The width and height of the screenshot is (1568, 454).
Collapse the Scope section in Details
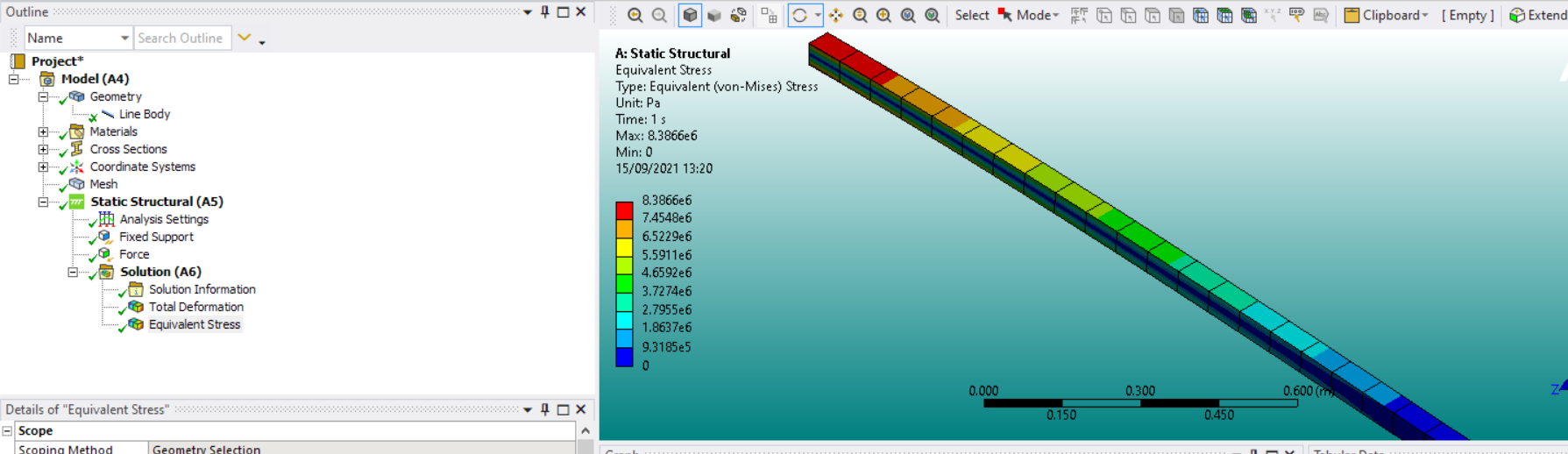pos(7,431)
